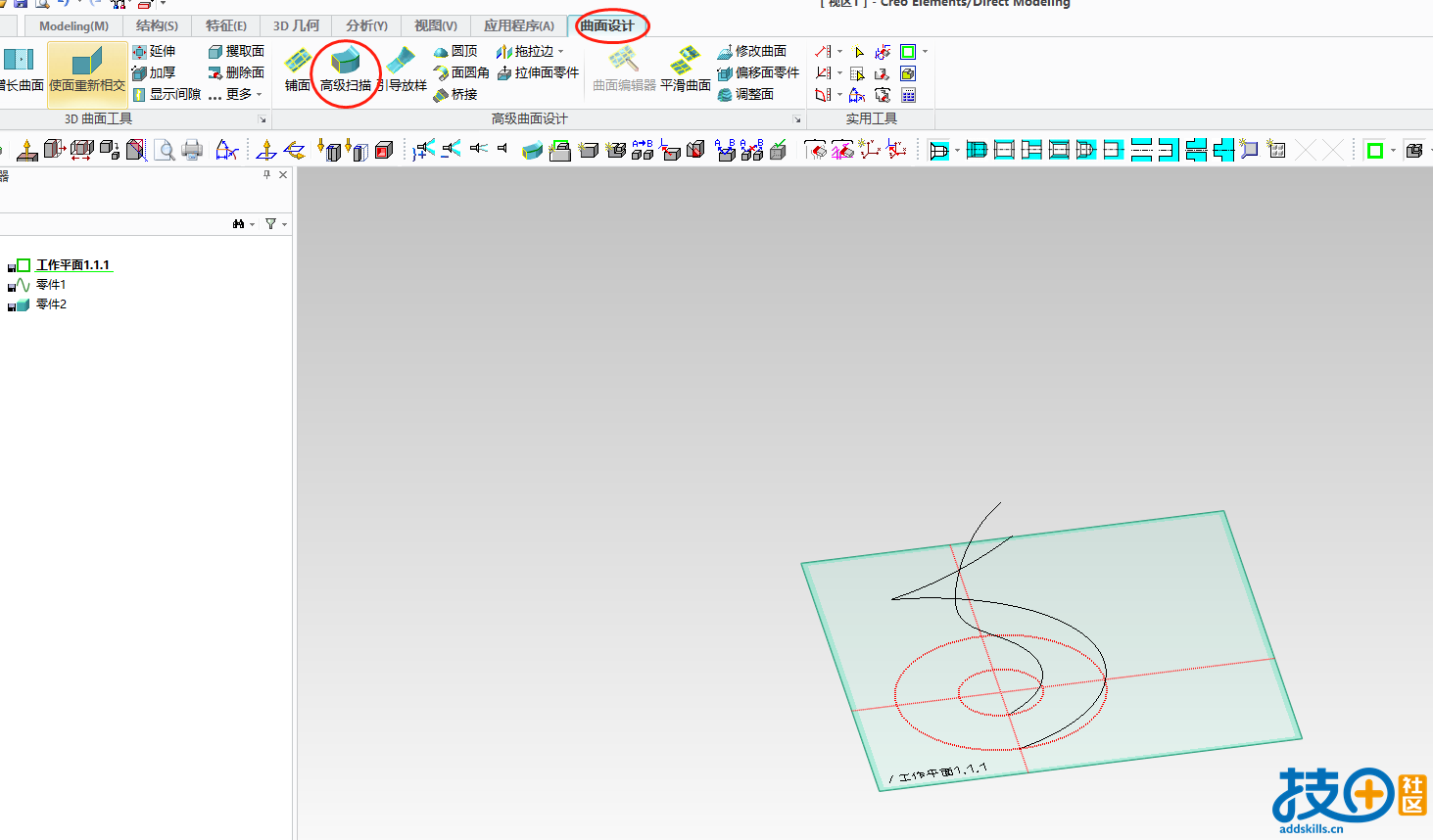Viewport: 1433px width, 840px height.
Task: Click the new workplane star icon
Action: coord(1248,150)
